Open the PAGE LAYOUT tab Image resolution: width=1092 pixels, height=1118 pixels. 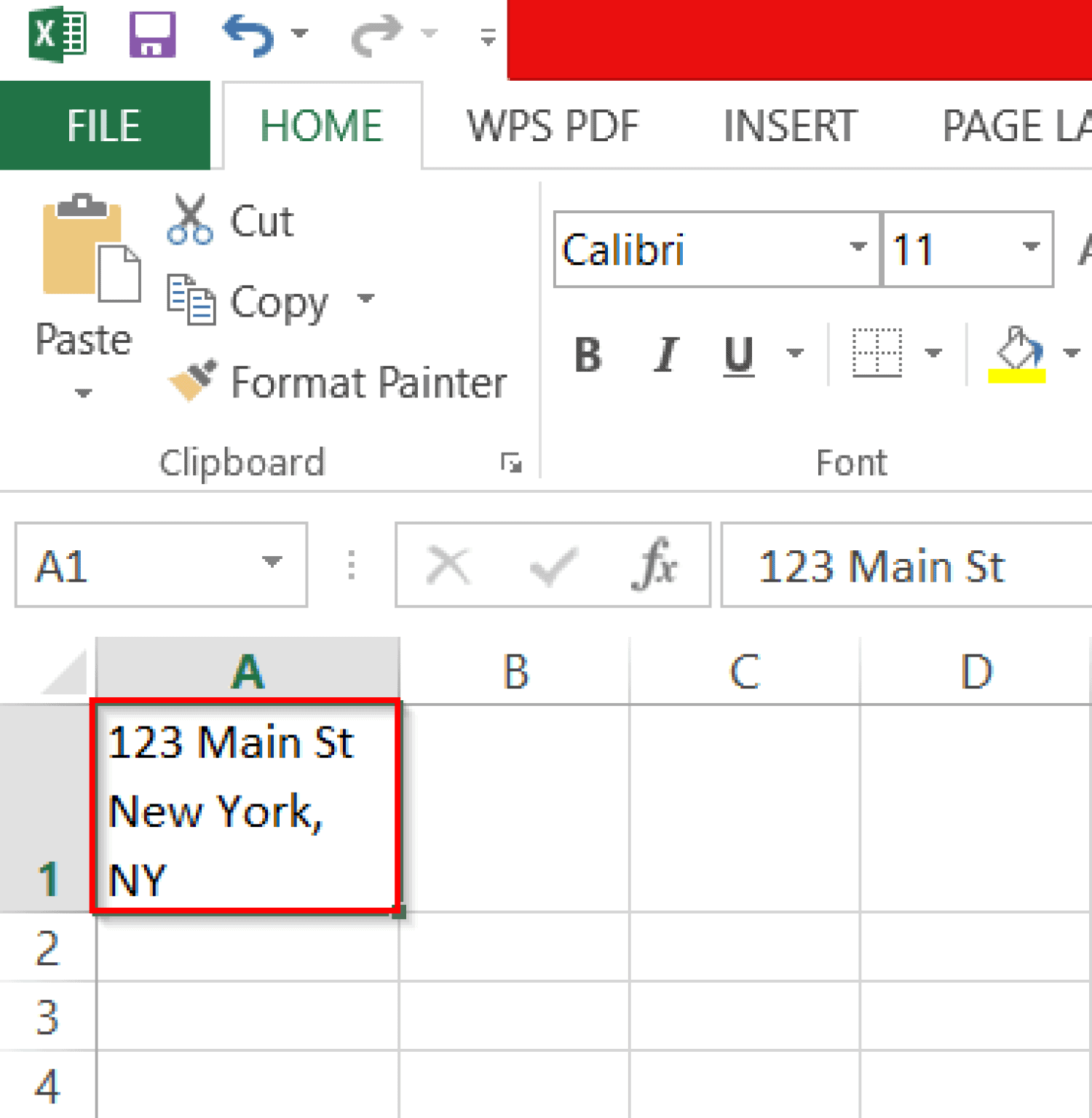(1016, 125)
